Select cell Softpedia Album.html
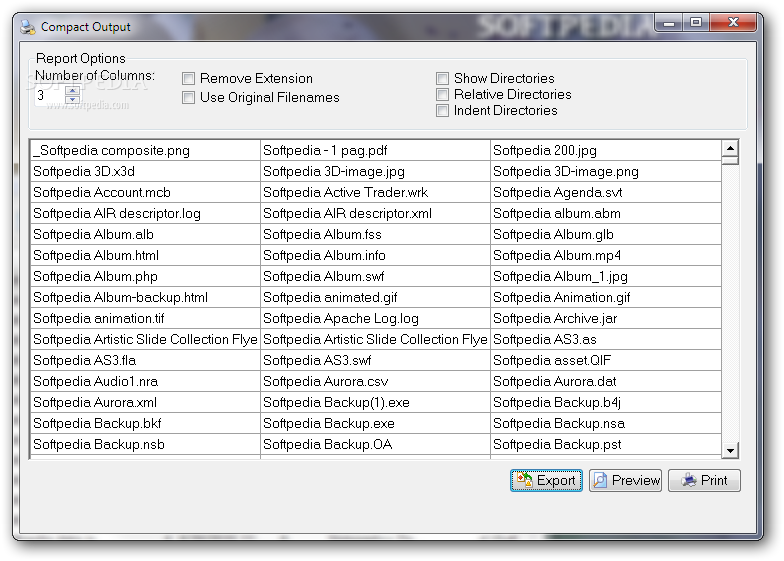Screen dimensions: 784x561 pyautogui.click(x=145, y=256)
